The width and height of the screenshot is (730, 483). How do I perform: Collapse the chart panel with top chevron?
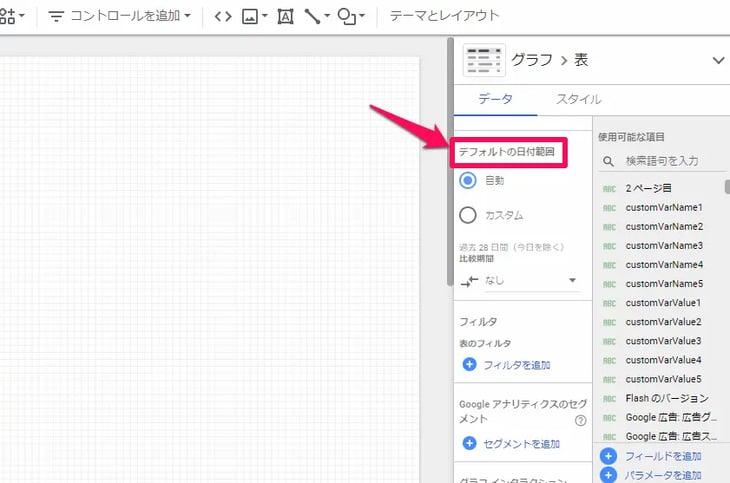pyautogui.click(x=718, y=60)
